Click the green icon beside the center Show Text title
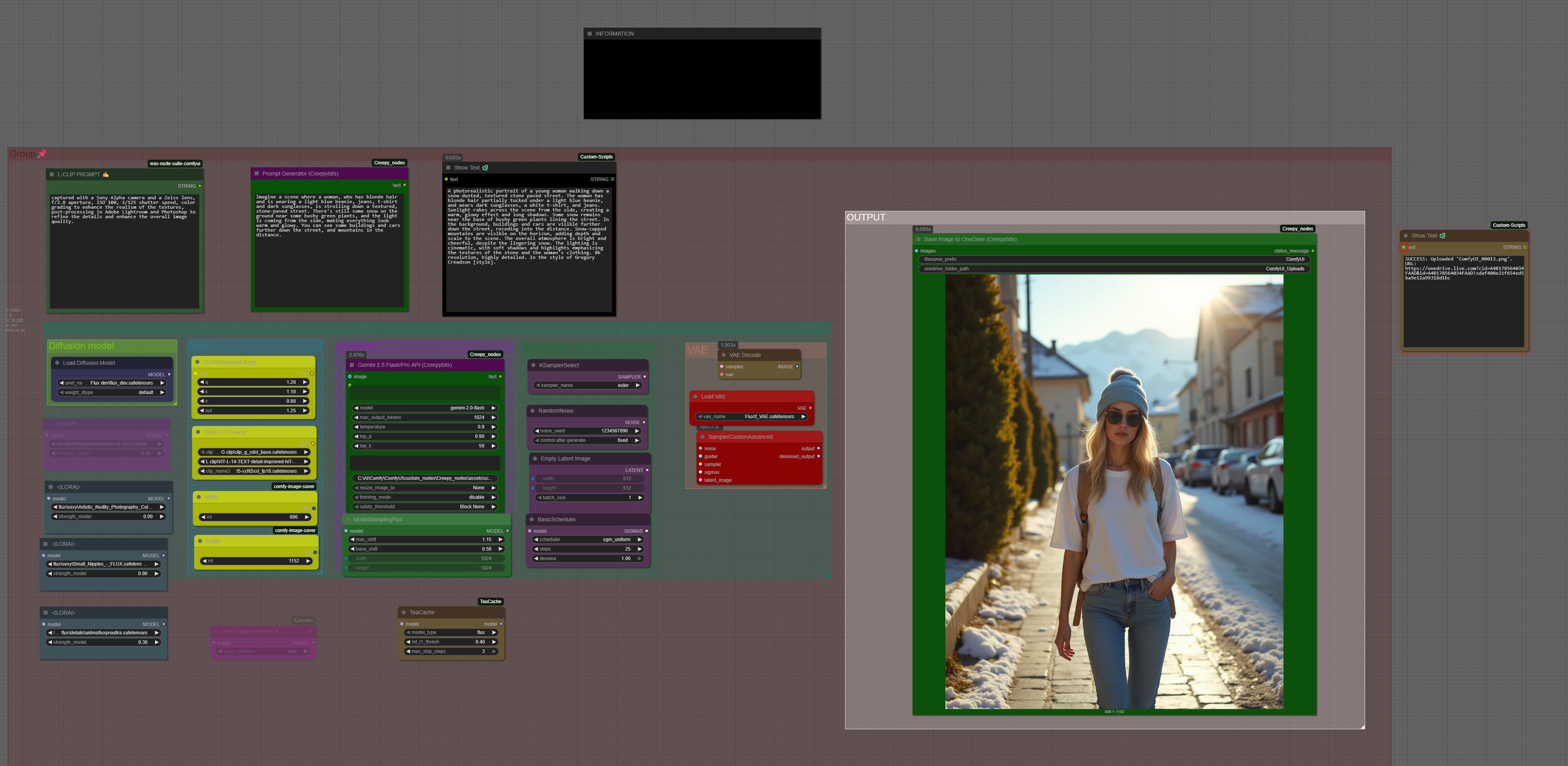This screenshot has height=766, width=1568. point(485,168)
